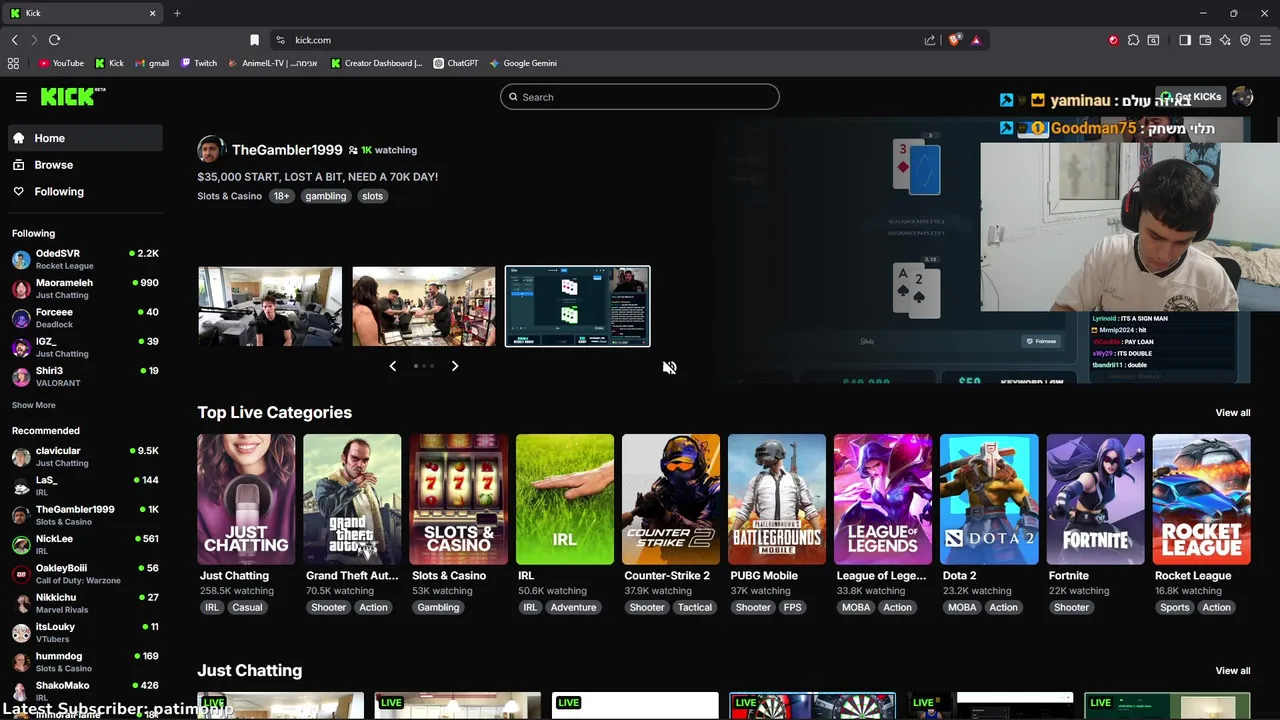Screen dimensions: 1280x720
Task: Open the Twitch bookmark
Action: tap(199, 63)
